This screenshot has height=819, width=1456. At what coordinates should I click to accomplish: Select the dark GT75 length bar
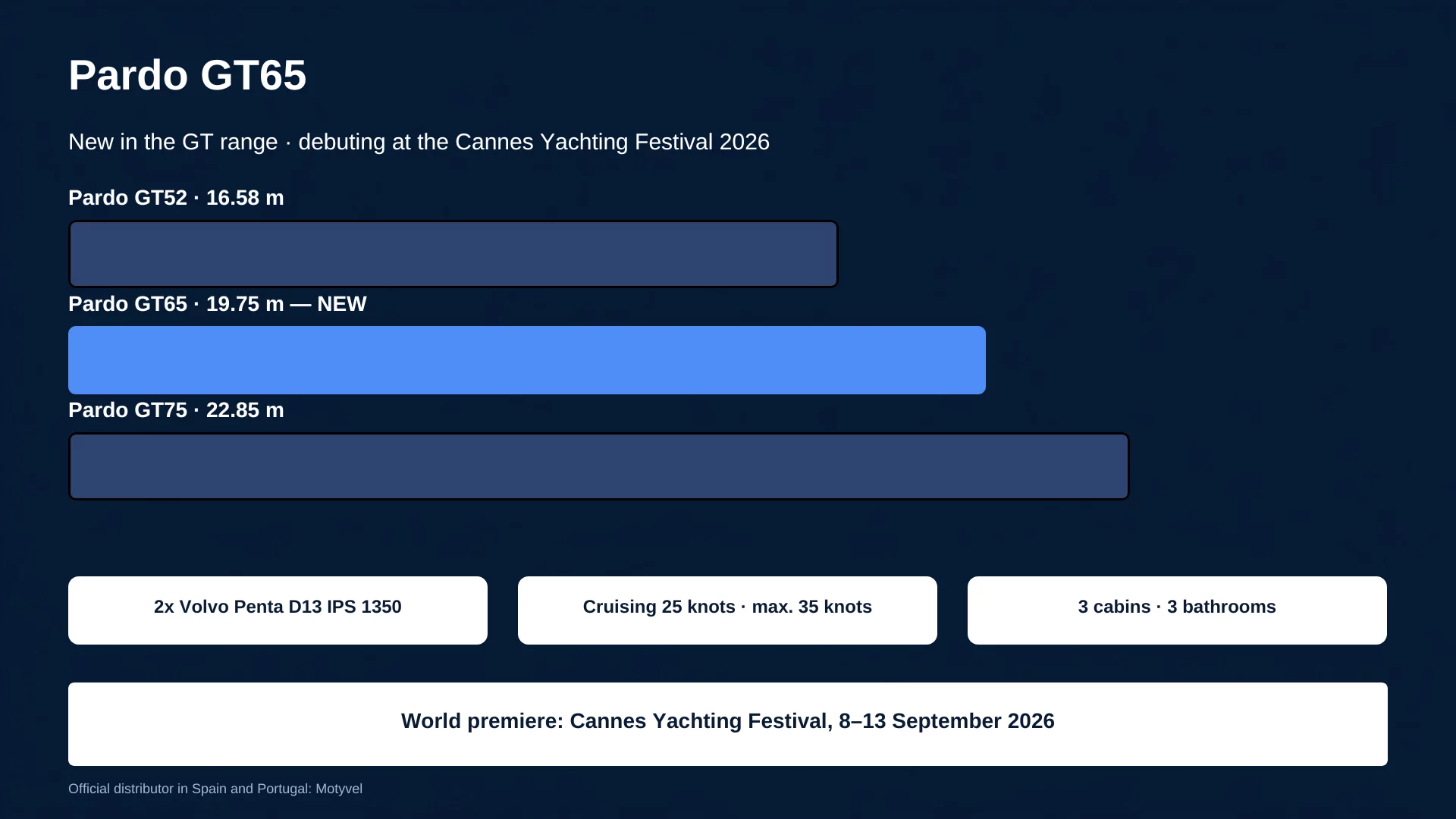[x=599, y=466]
